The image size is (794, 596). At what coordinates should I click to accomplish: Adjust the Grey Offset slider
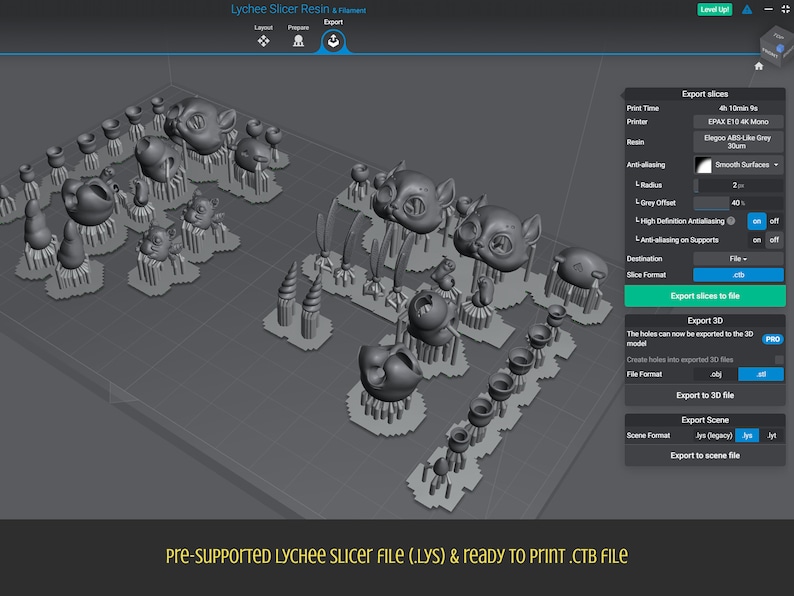tap(738, 203)
